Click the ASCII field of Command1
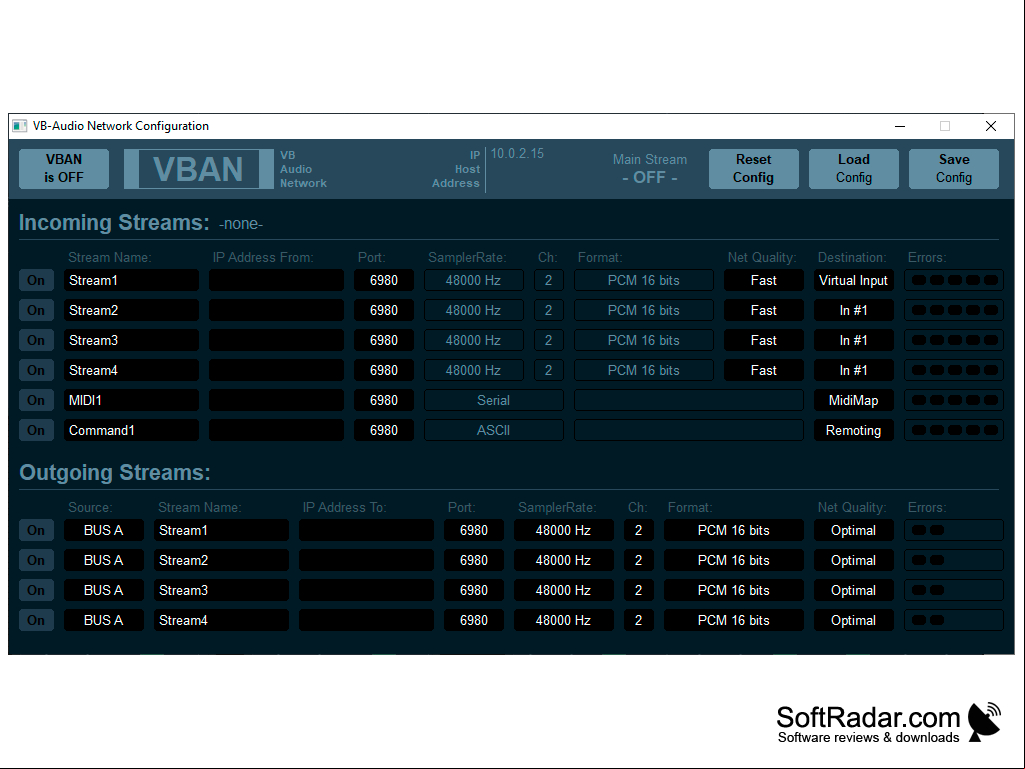1025x769 pixels. coord(494,430)
